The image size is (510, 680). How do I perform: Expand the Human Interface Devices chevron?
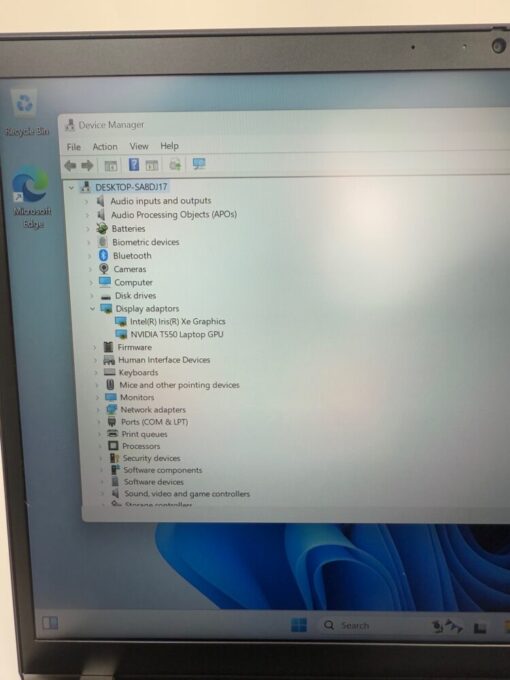click(95, 360)
